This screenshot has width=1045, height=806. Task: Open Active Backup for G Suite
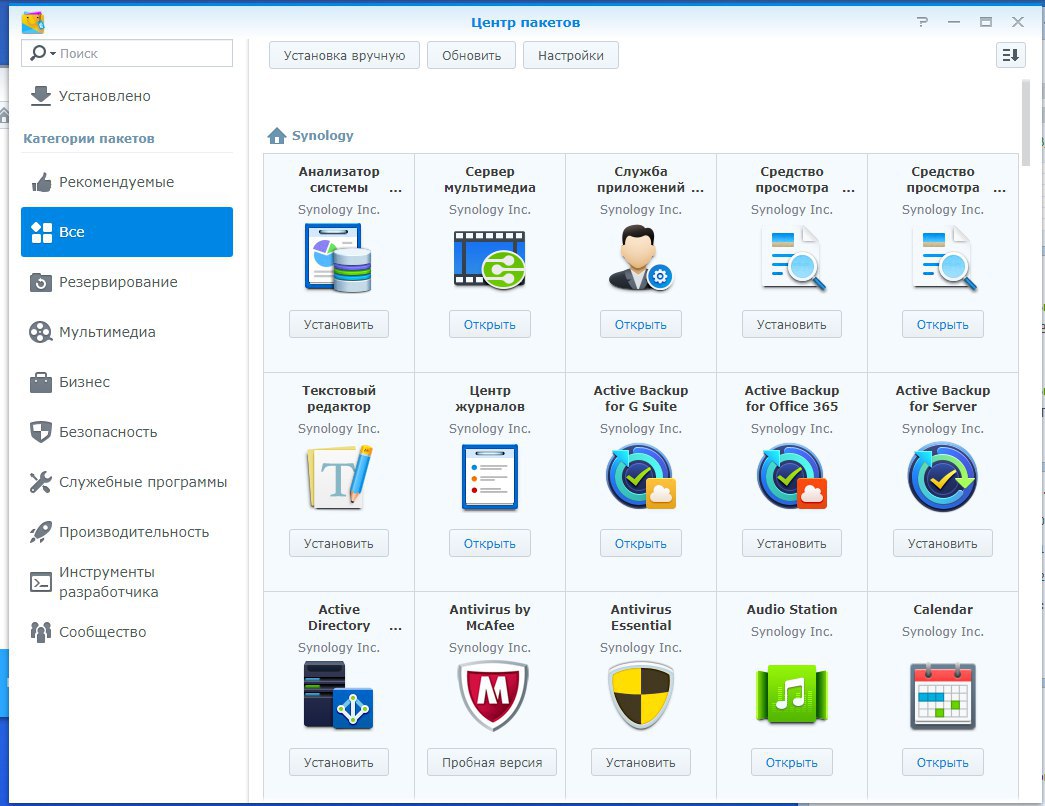click(640, 543)
